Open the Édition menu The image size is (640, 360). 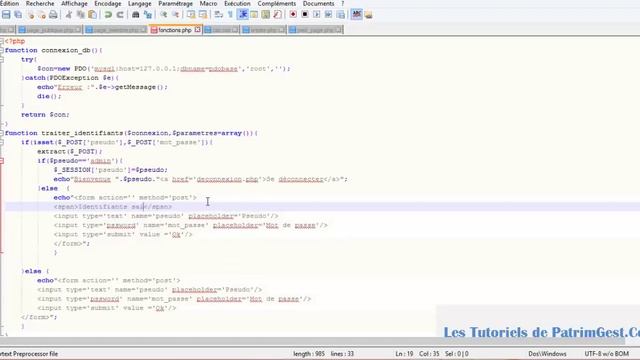(x=9, y=4)
